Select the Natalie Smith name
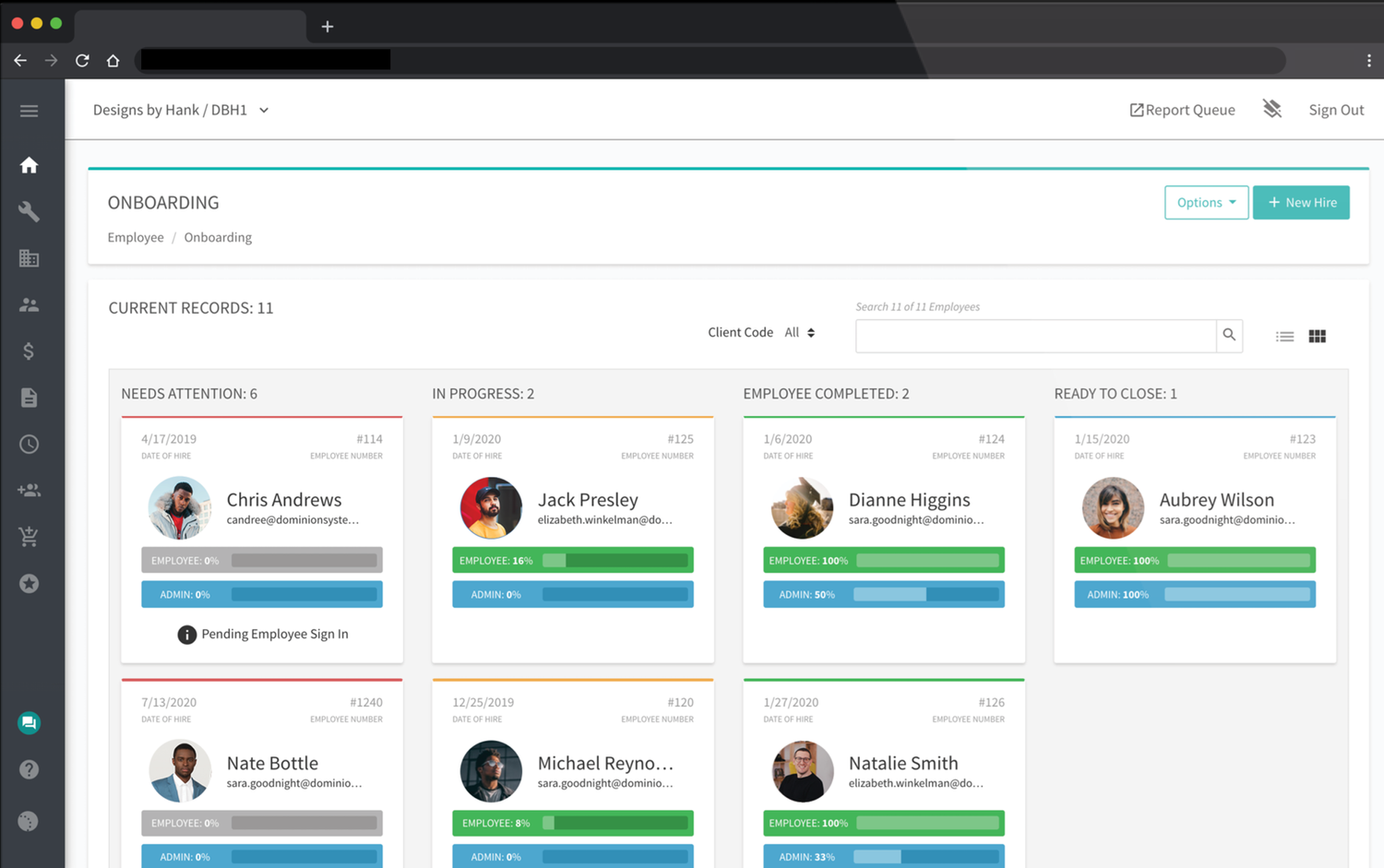This screenshot has width=1384, height=868. coord(903,763)
